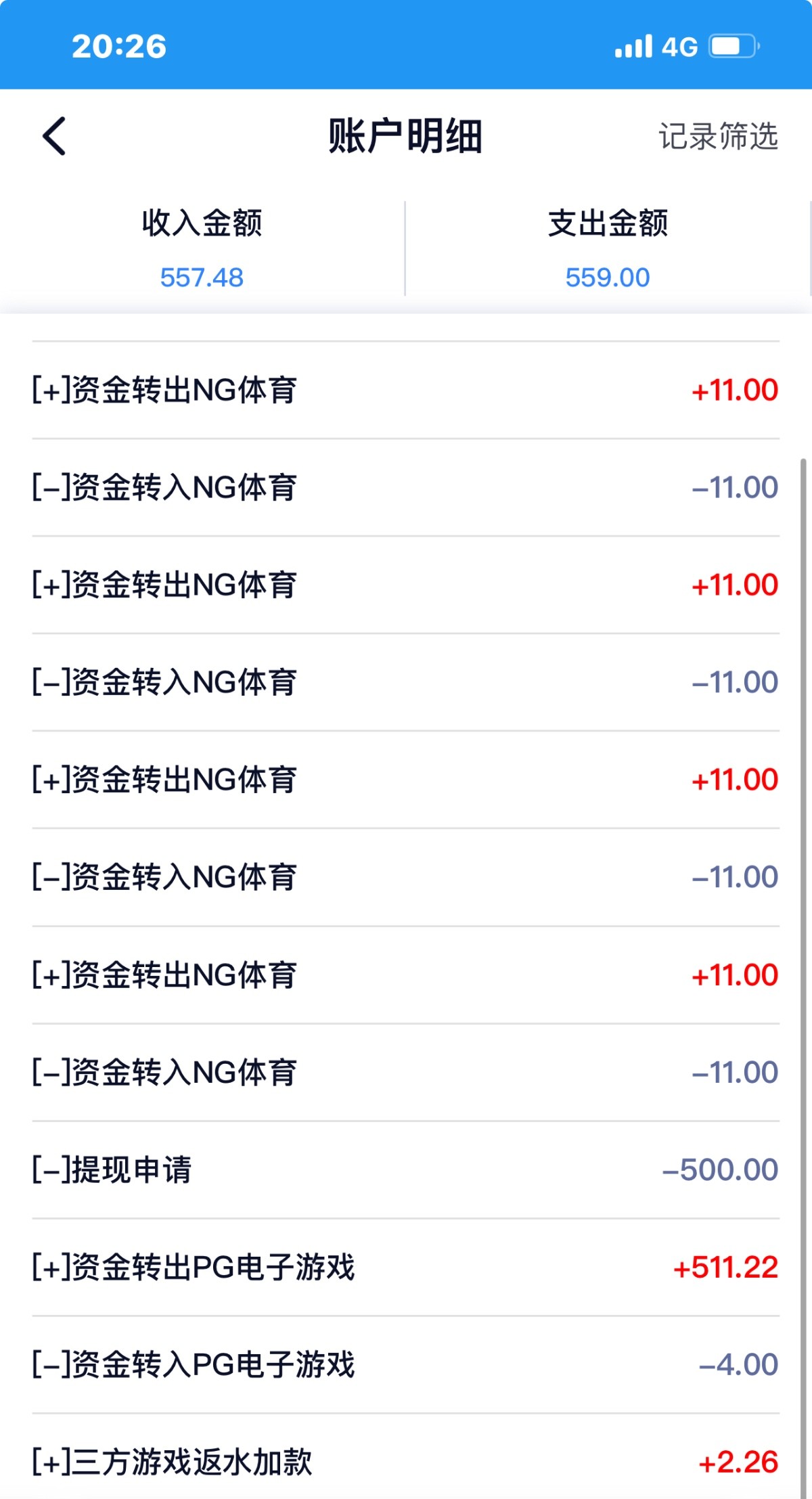Tap the 4G network indicator
The image size is (812, 1499).
pyautogui.click(x=679, y=47)
